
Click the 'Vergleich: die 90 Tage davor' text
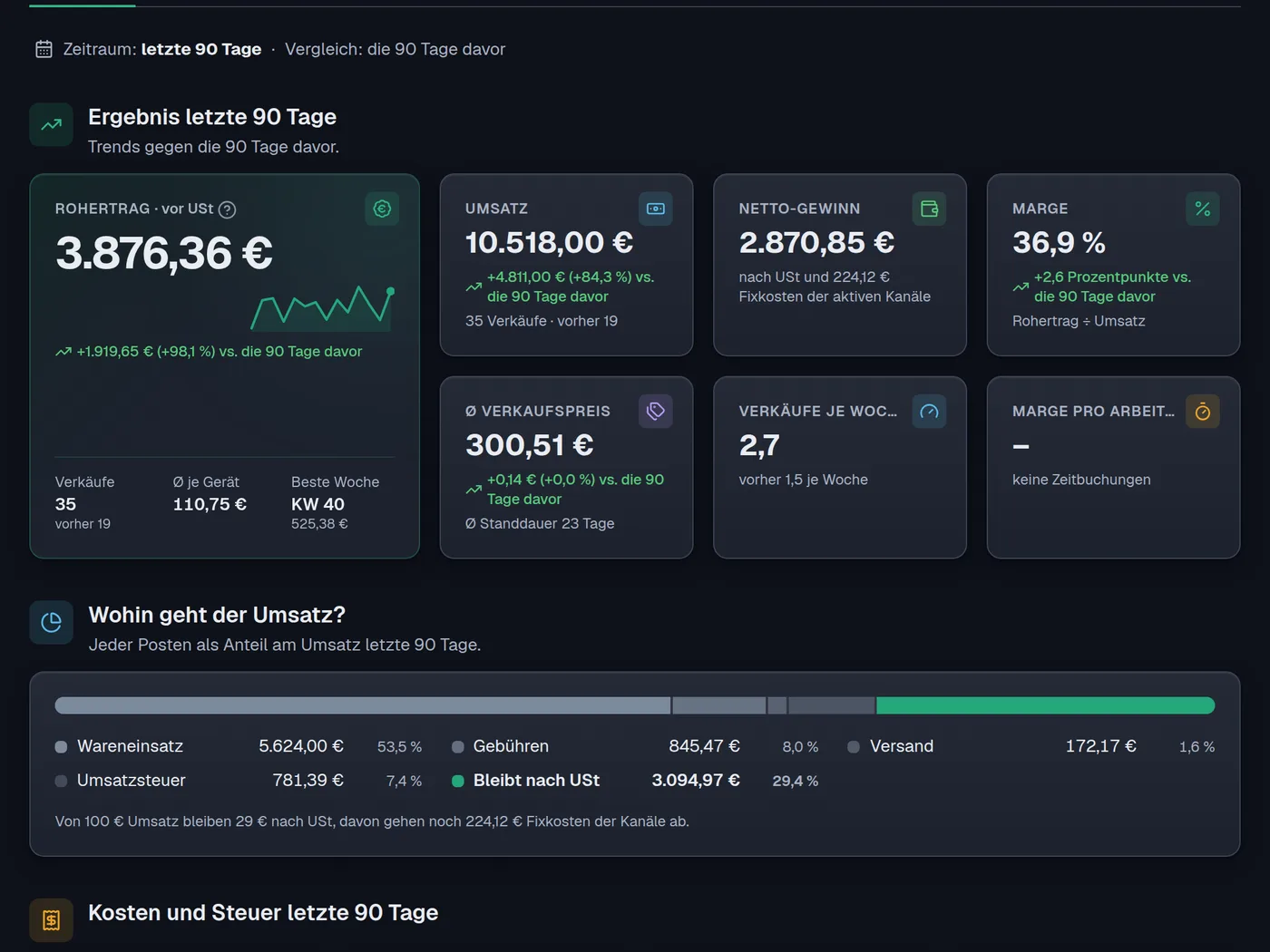[395, 49]
